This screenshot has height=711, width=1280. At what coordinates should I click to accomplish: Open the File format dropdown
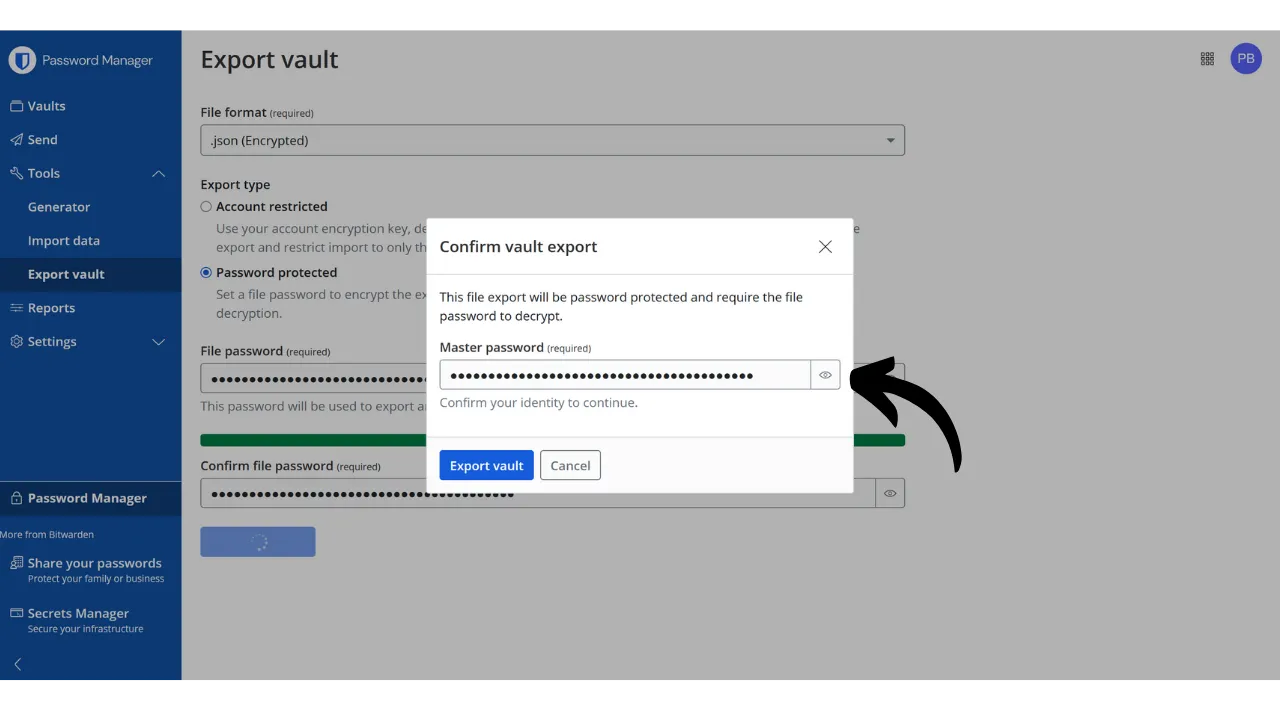[x=552, y=141]
